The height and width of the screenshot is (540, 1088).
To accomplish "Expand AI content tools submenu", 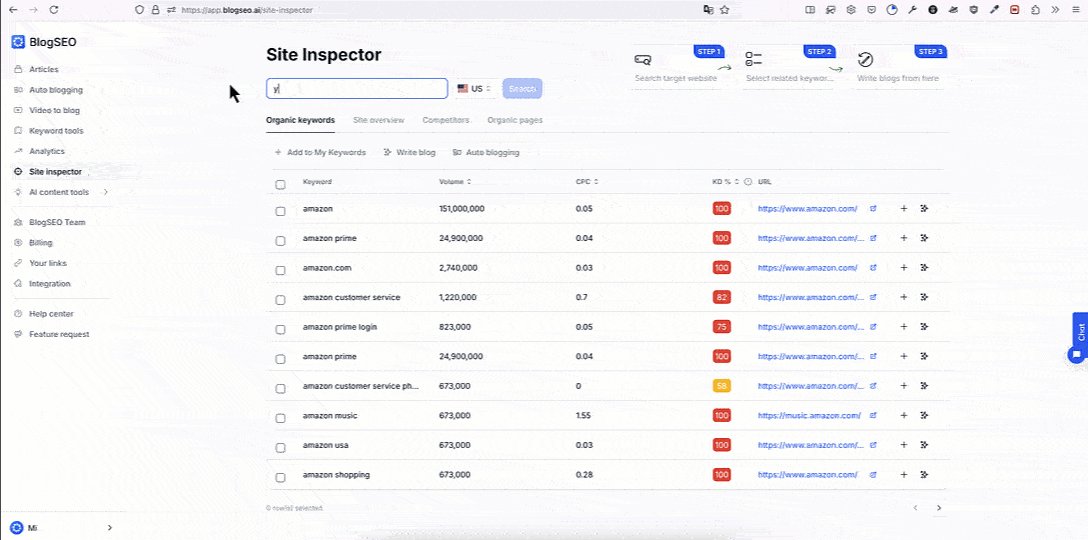I will (106, 192).
